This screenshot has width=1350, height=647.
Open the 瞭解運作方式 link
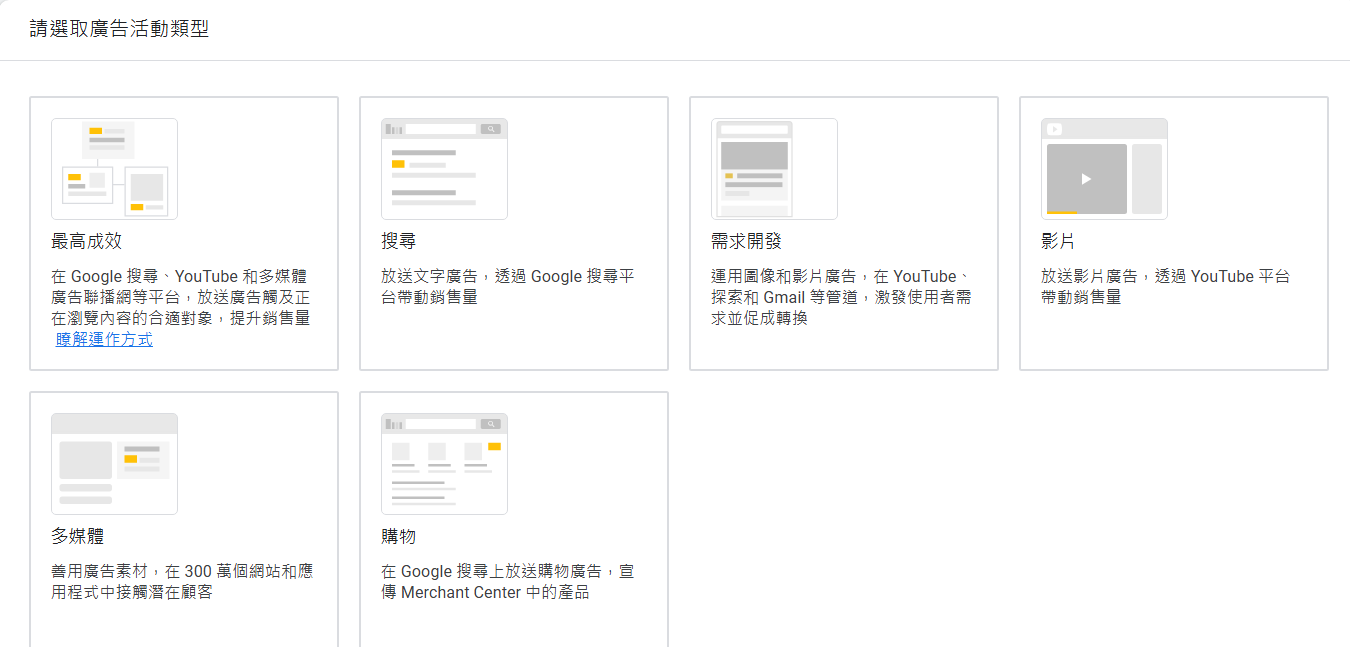pyautogui.click(x=105, y=340)
